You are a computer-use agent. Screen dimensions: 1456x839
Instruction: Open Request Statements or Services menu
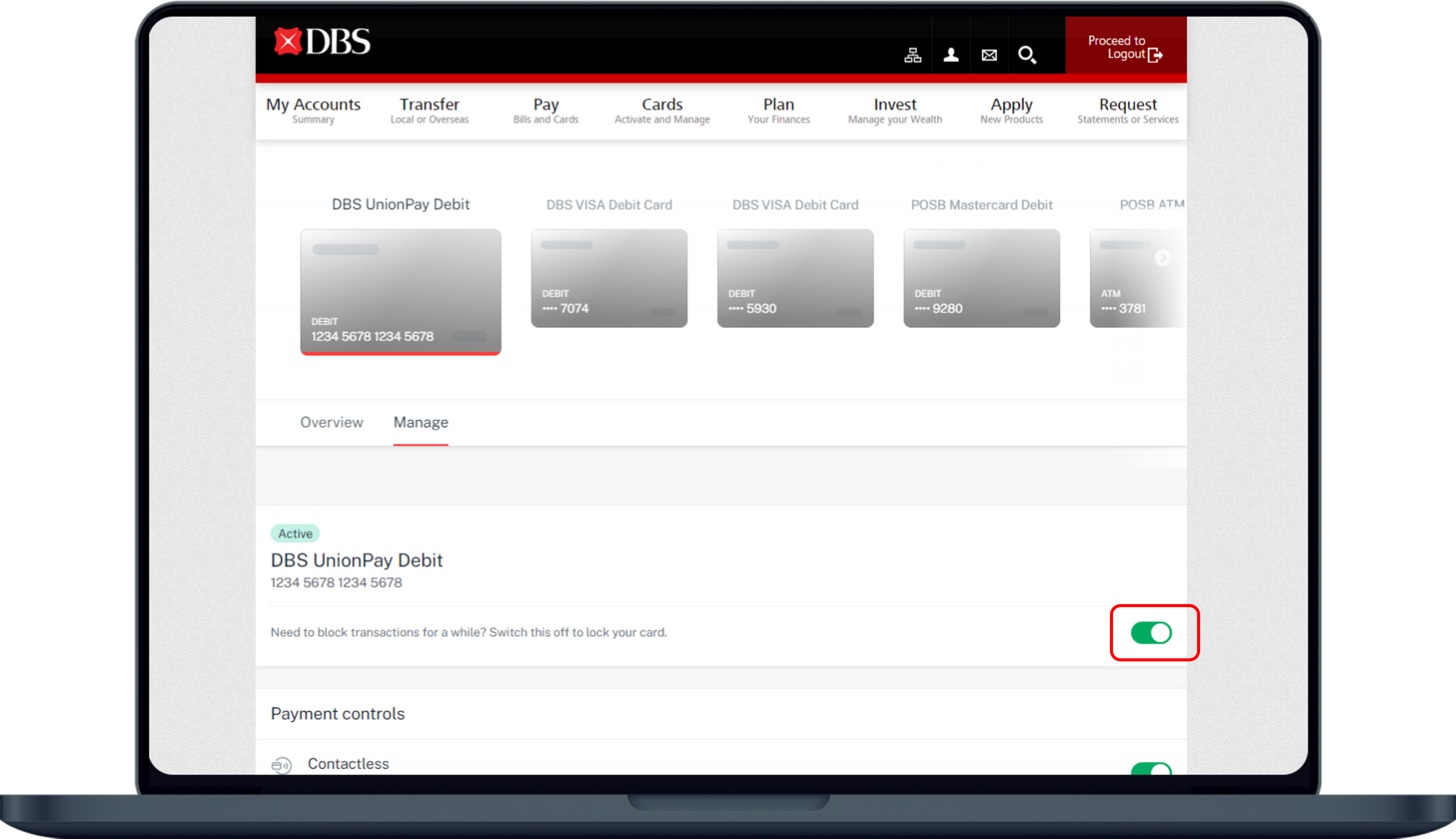click(1128, 110)
